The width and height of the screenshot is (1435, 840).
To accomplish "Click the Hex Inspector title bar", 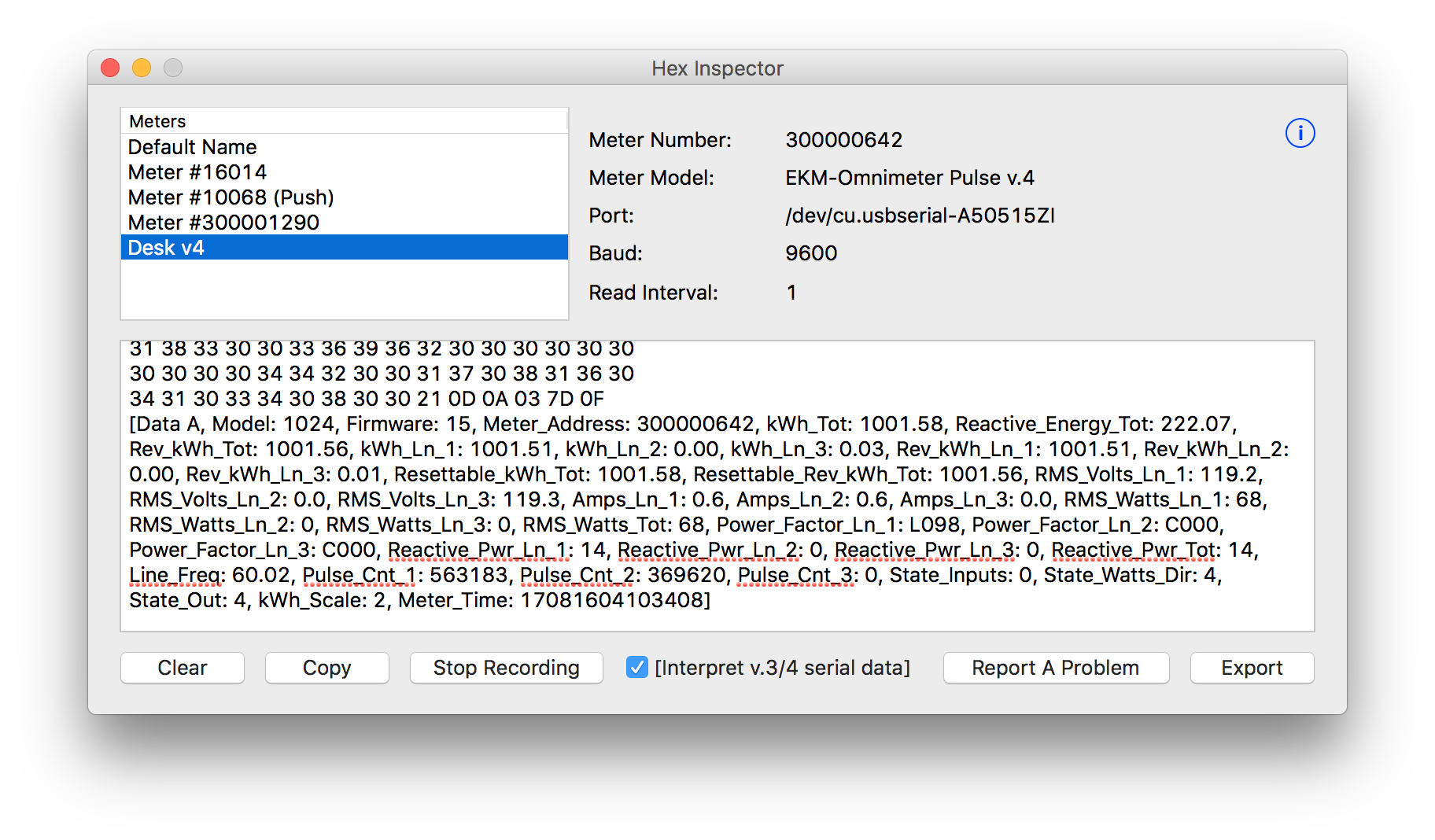I will point(717,68).
